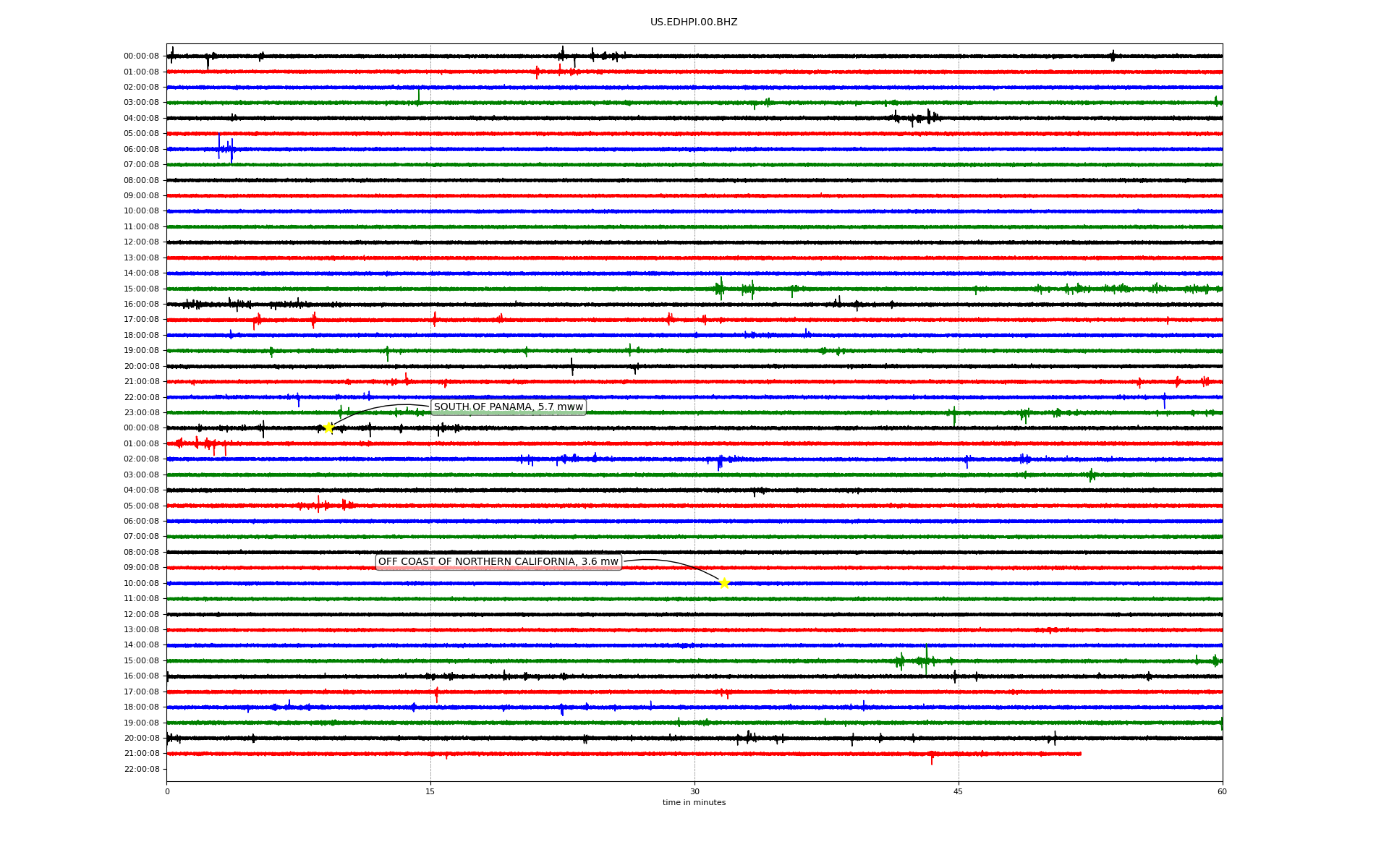
Task: Click the green event burst on first 15:00:08 trace
Action: [720, 289]
